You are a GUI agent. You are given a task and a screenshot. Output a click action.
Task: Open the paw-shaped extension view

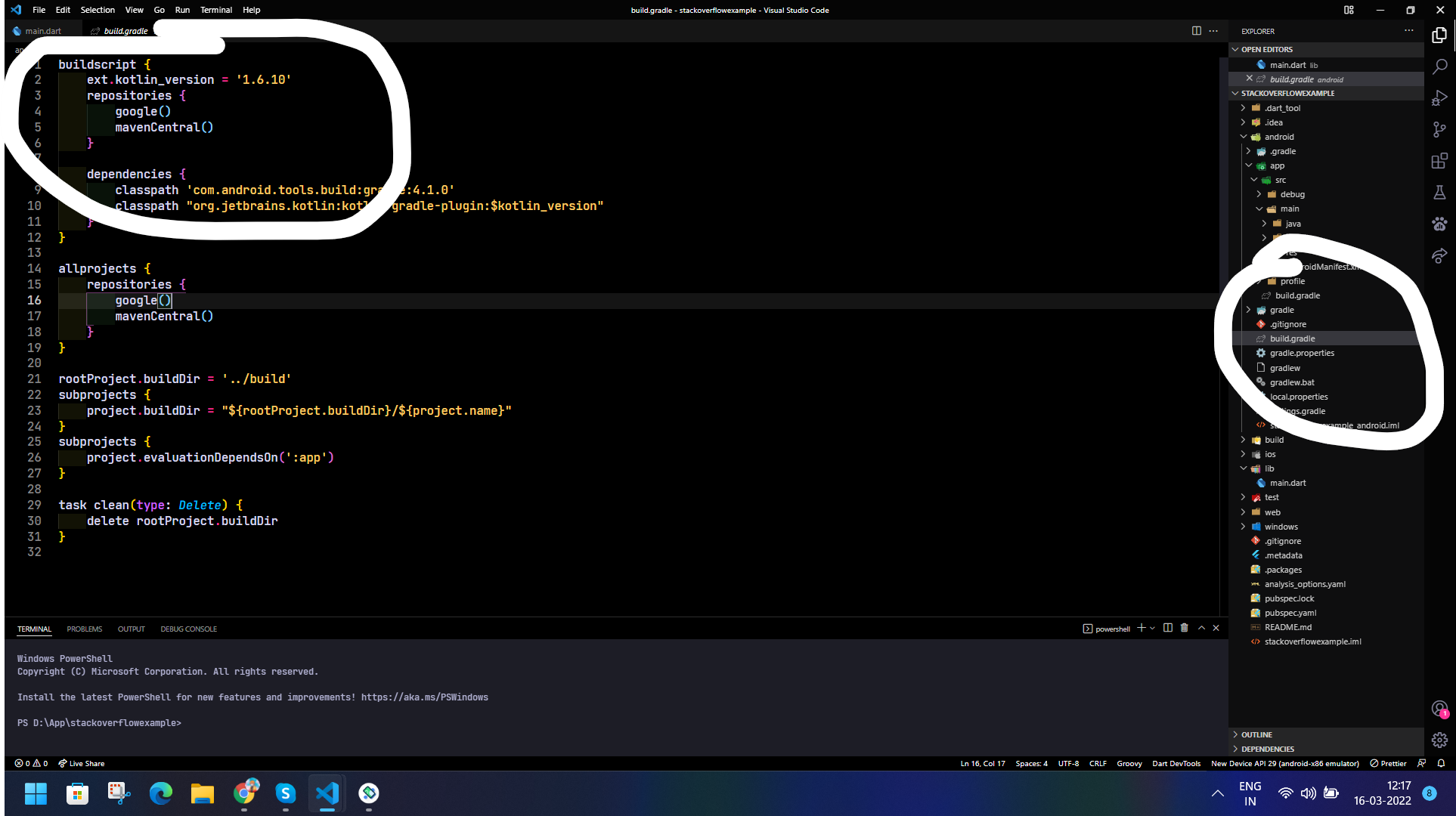pos(1439,224)
